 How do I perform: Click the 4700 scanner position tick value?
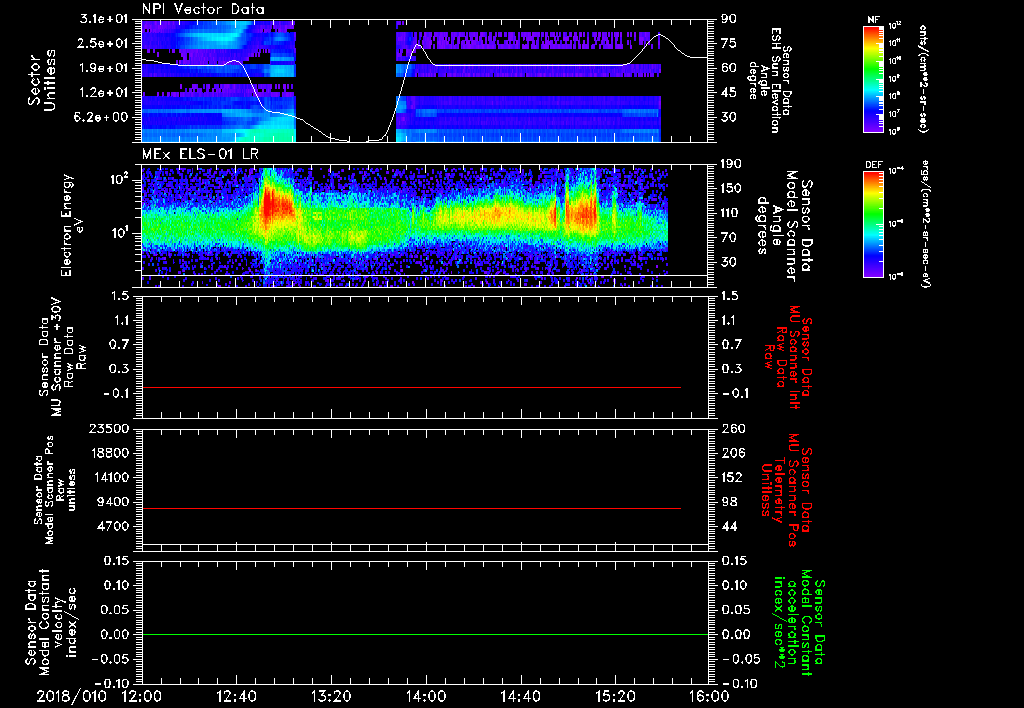pyautogui.click(x=112, y=526)
